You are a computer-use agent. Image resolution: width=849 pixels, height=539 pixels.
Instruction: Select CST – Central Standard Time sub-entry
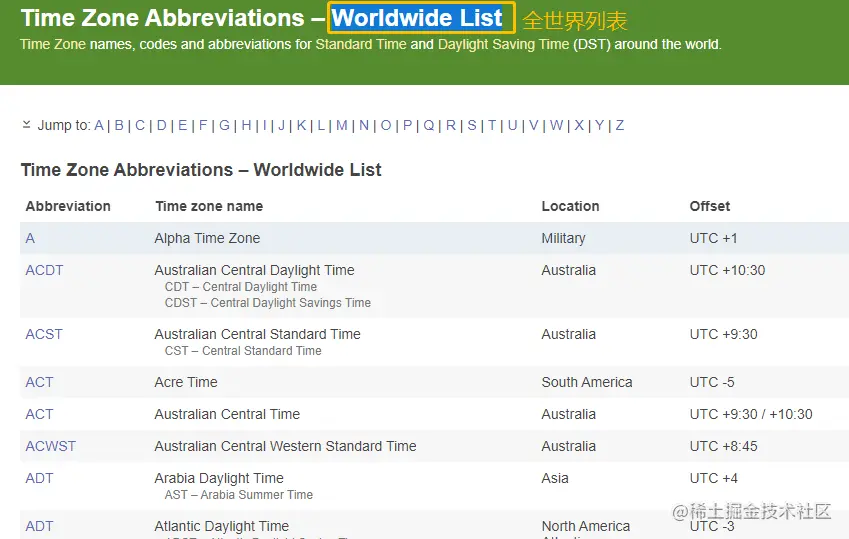[x=243, y=351]
